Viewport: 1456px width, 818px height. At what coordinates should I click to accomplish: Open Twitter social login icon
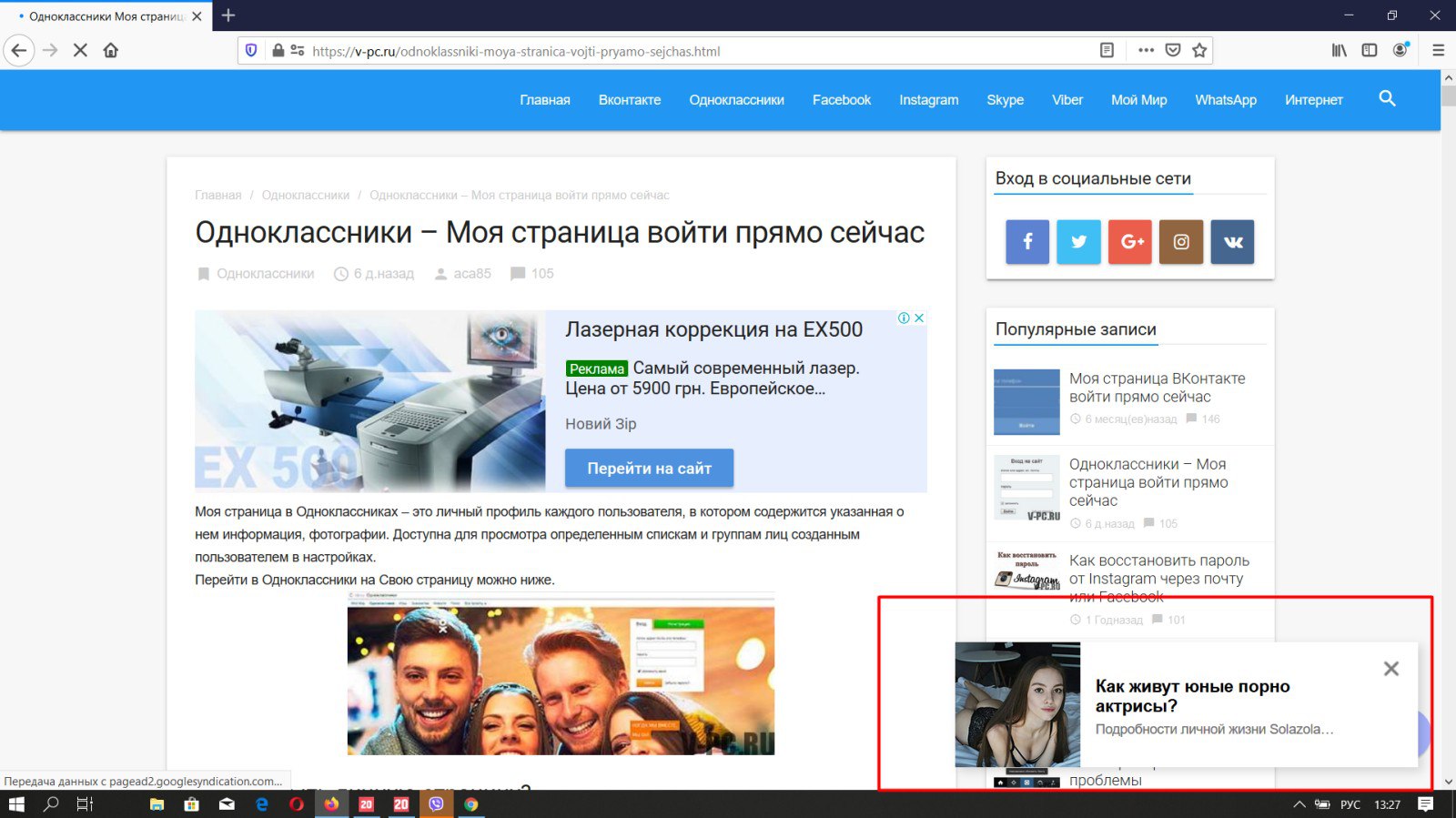click(x=1078, y=242)
